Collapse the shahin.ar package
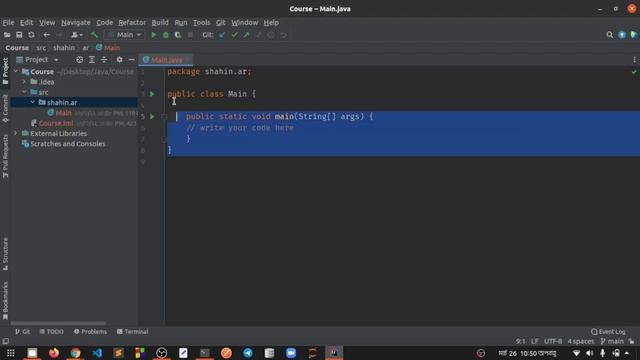The image size is (640, 360). [x=33, y=102]
